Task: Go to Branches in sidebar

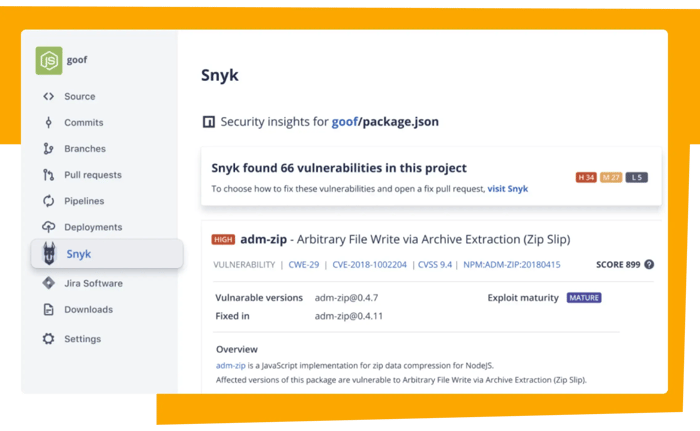Action: click(85, 149)
